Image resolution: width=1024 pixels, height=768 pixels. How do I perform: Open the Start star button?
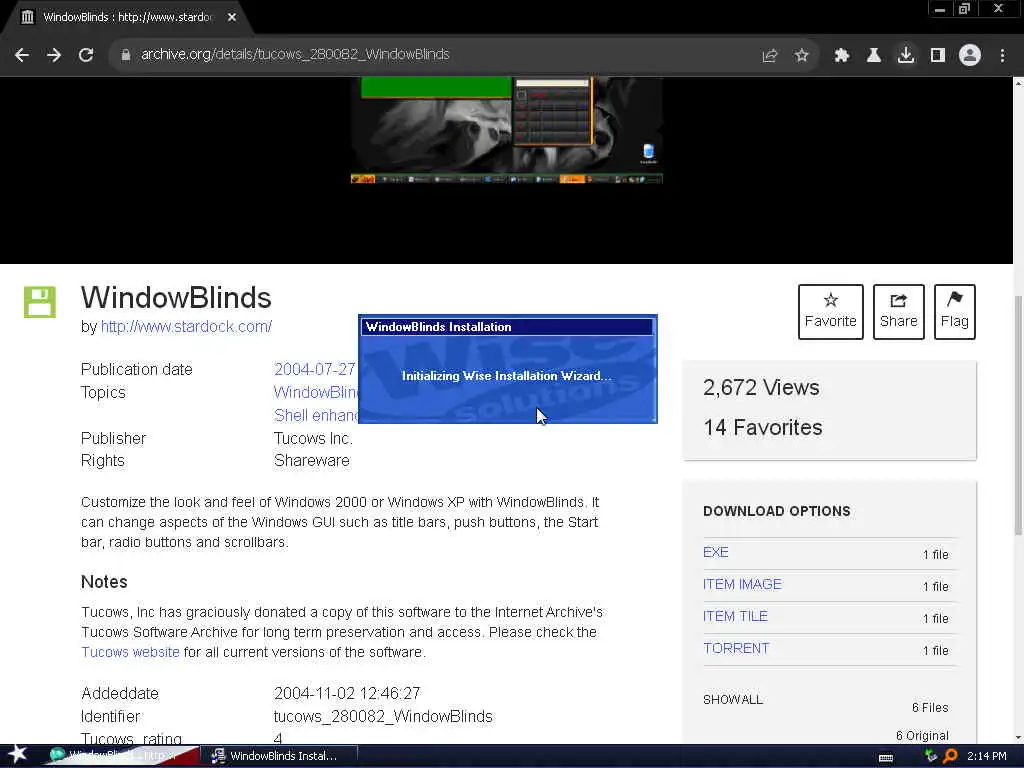(18, 754)
